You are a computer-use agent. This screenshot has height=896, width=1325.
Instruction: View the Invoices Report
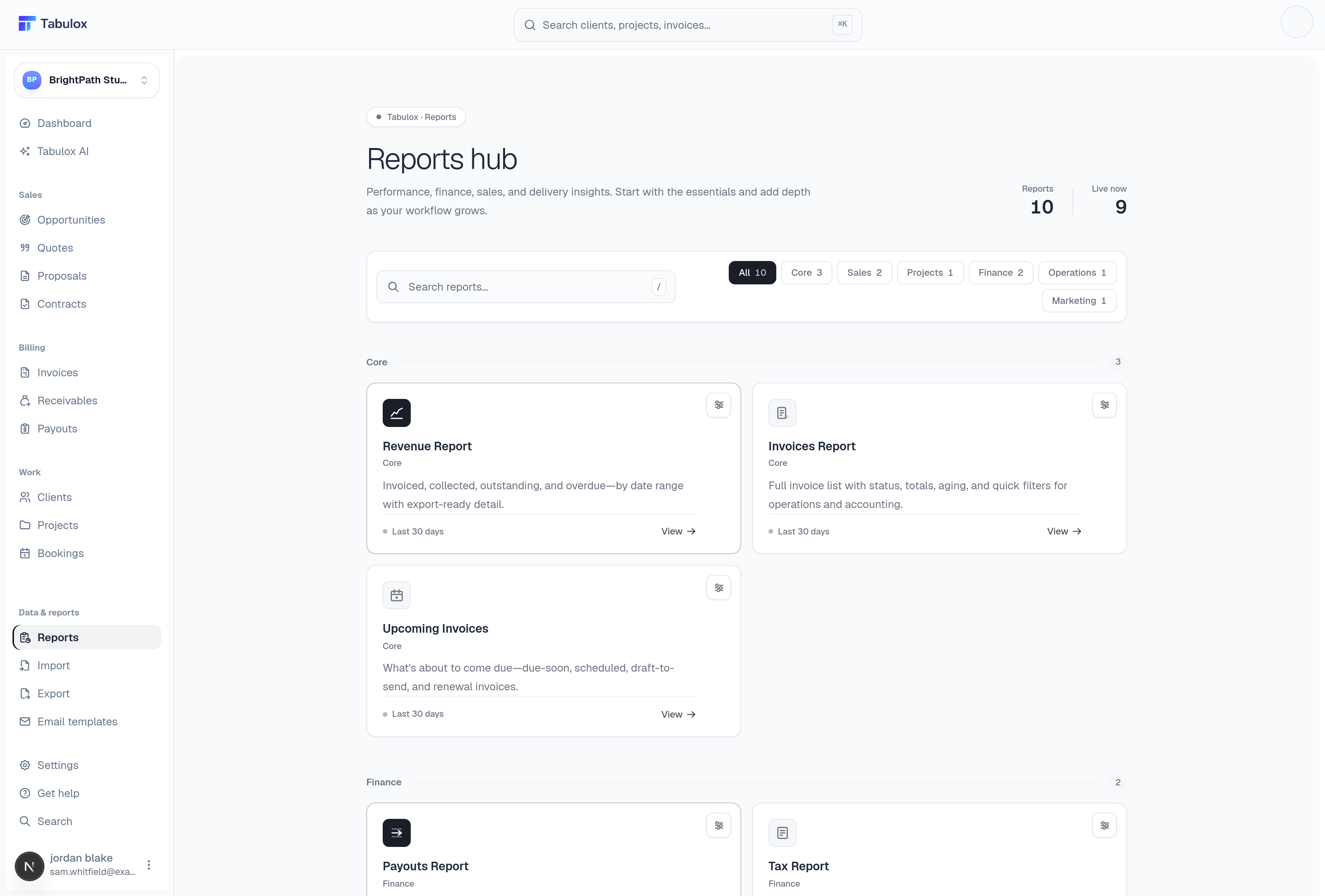(x=1064, y=531)
